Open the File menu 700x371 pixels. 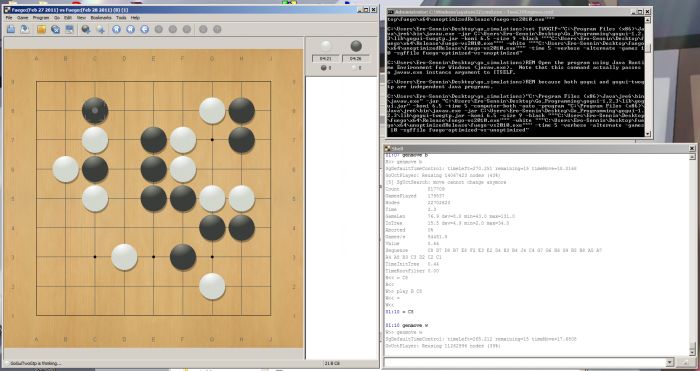coord(9,18)
